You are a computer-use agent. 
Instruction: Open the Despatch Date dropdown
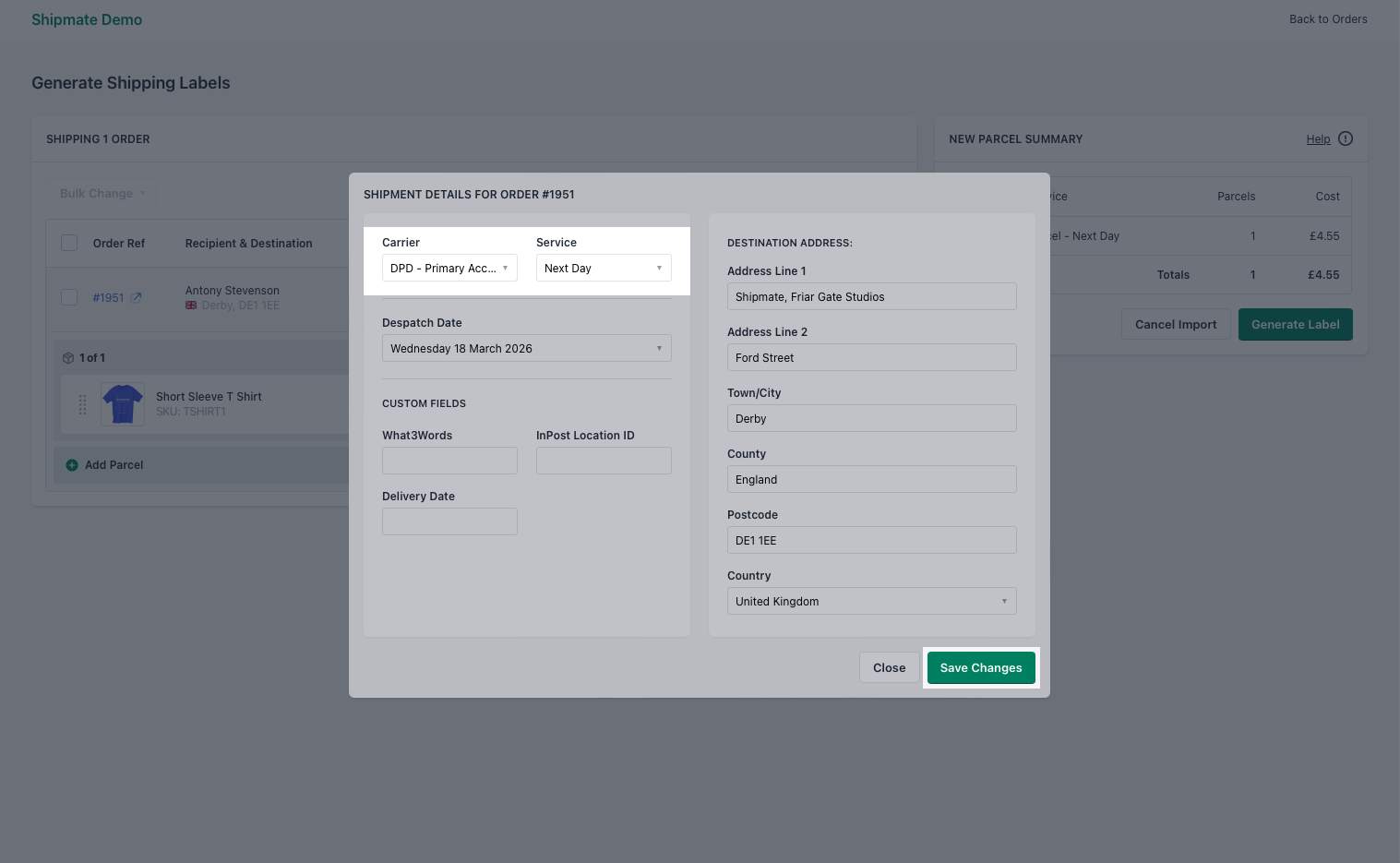coord(526,348)
